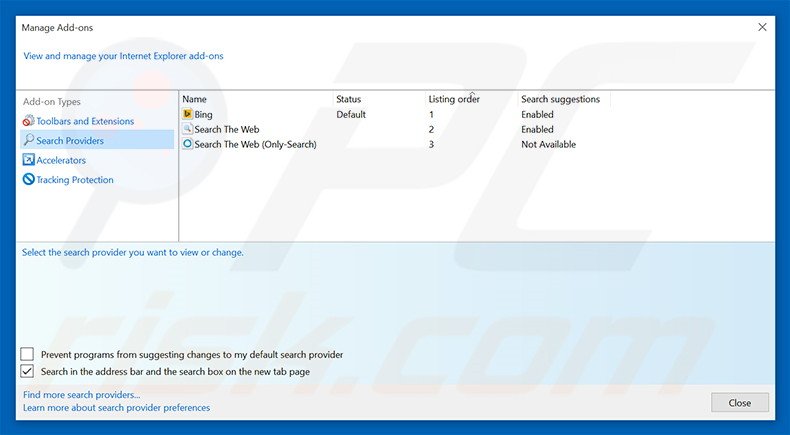This screenshot has height=435, width=790.
Task: Click the Search The Web (Only-Search) icon
Action: 187,144
